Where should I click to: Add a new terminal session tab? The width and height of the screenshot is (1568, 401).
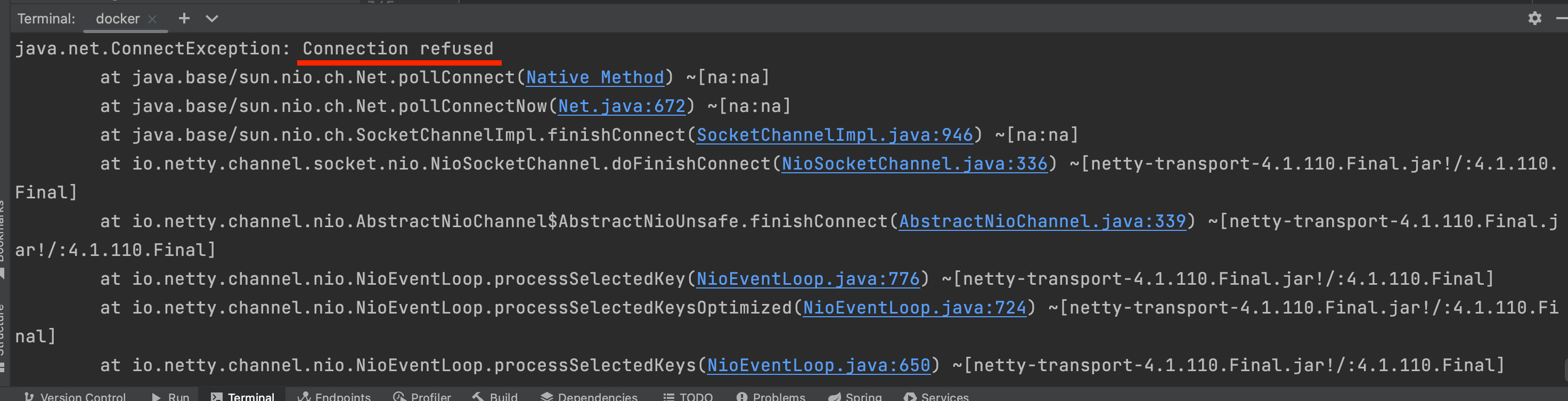coord(184,18)
